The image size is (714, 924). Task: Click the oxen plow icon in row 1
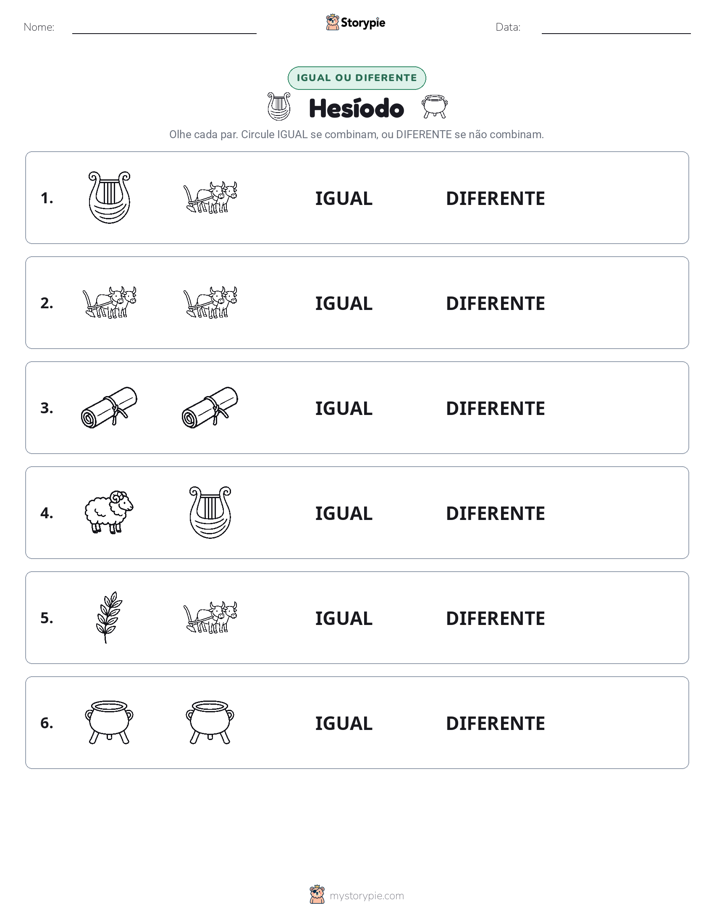coord(210,197)
